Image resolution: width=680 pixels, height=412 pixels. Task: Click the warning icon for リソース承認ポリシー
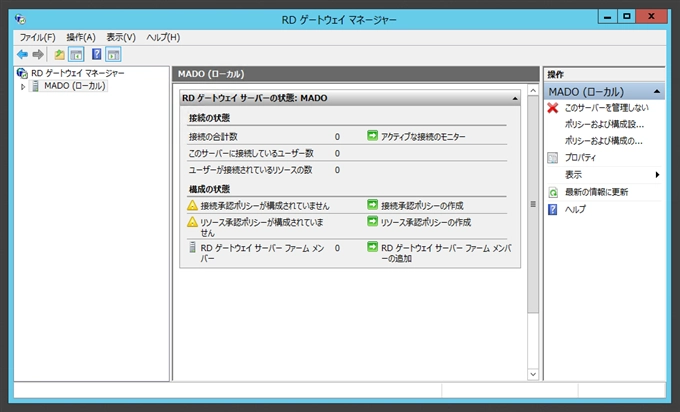coord(192,222)
